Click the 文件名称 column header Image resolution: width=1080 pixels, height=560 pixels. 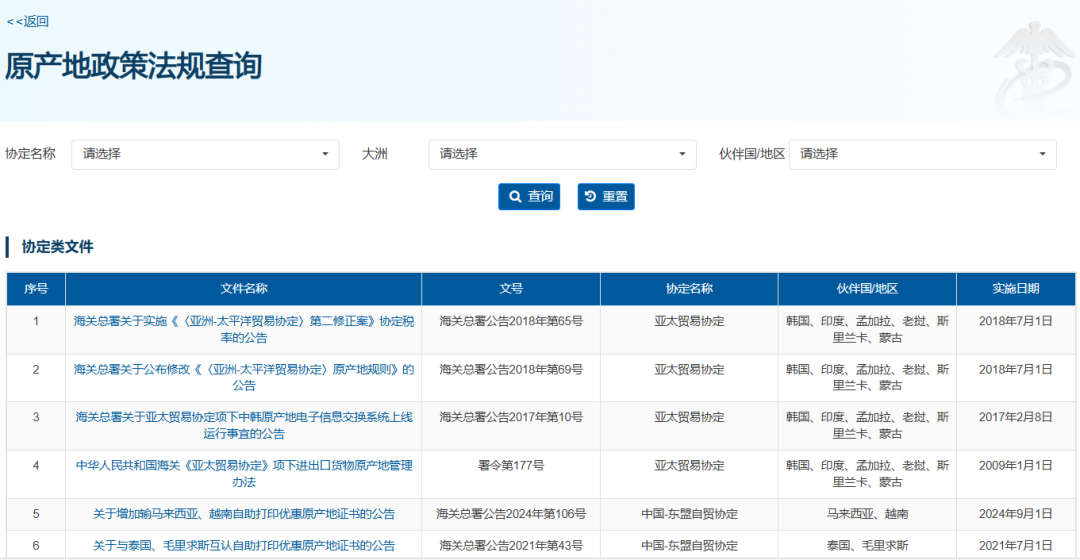(x=244, y=289)
